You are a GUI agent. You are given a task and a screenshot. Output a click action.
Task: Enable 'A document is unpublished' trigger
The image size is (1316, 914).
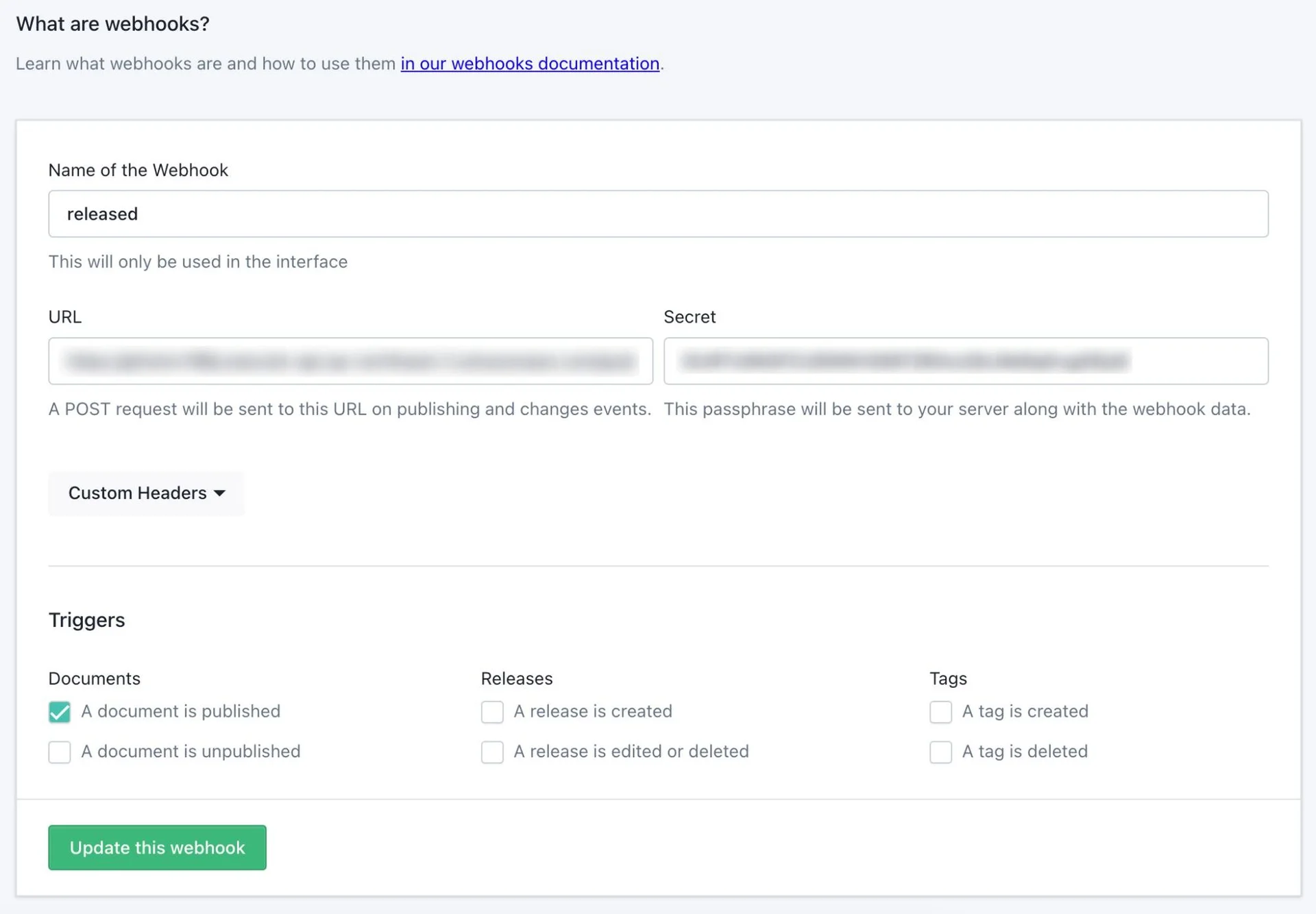pyautogui.click(x=60, y=752)
